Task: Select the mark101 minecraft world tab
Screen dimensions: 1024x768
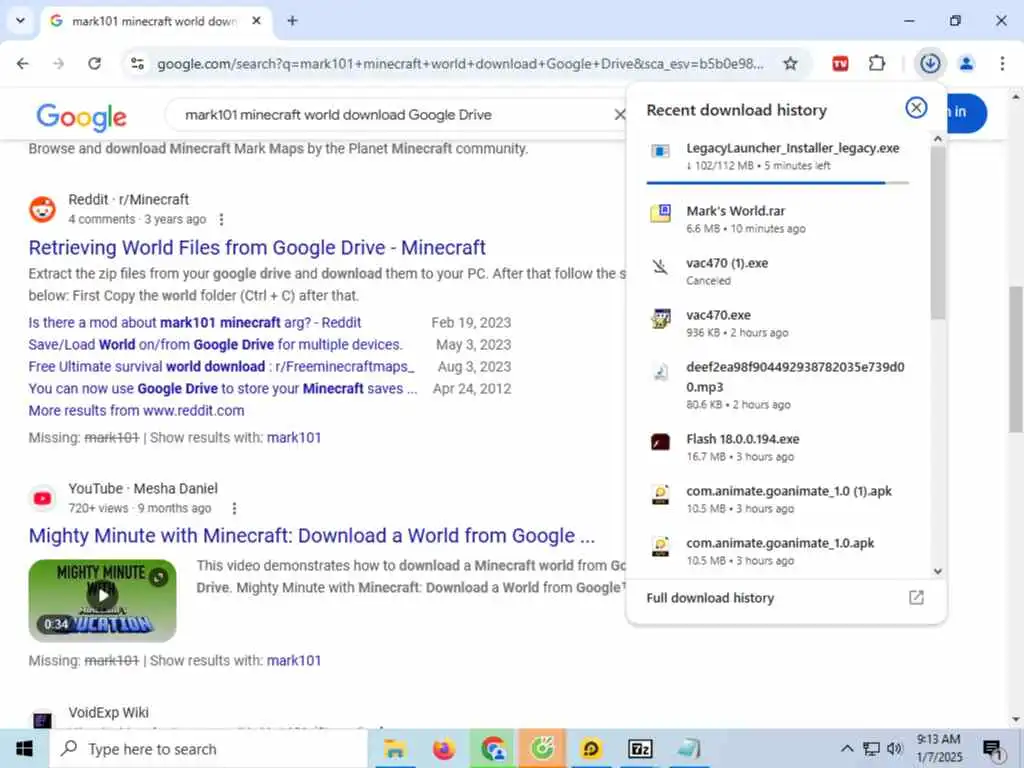Action: click(153, 21)
